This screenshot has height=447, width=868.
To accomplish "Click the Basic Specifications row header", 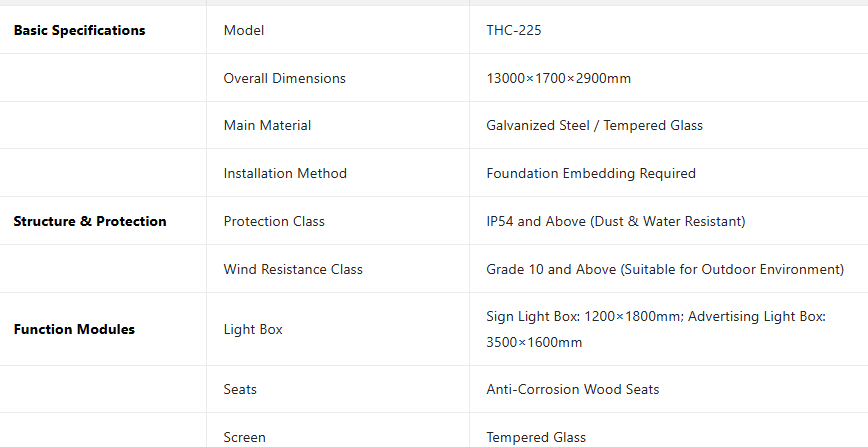I will click(x=79, y=30).
